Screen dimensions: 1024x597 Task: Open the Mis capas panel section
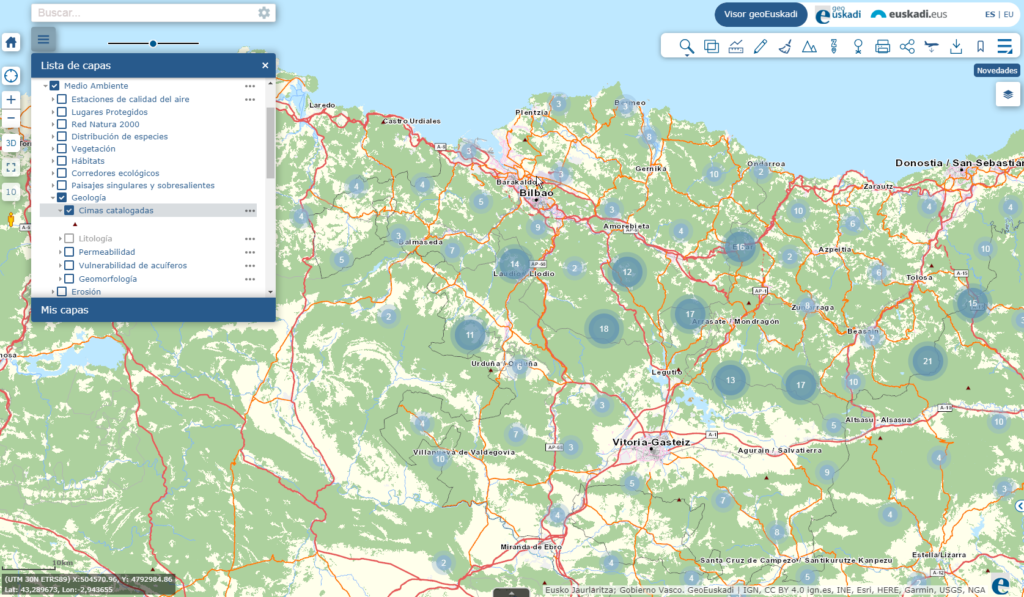coord(153,310)
